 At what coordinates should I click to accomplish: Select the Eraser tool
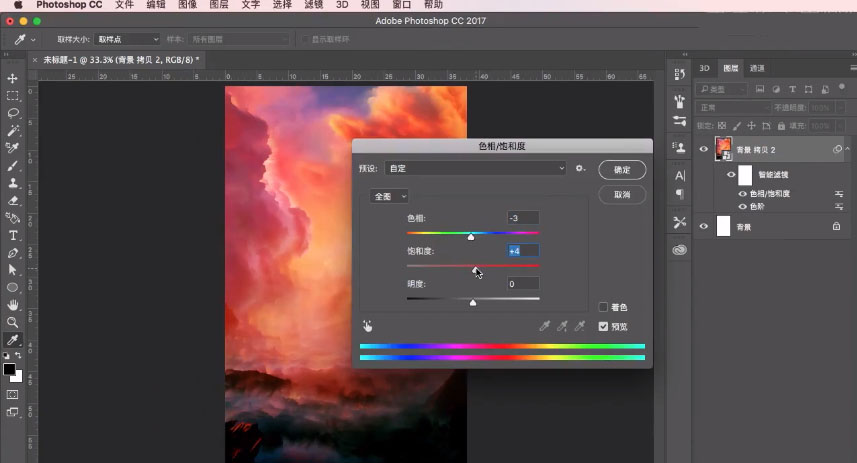pos(13,201)
